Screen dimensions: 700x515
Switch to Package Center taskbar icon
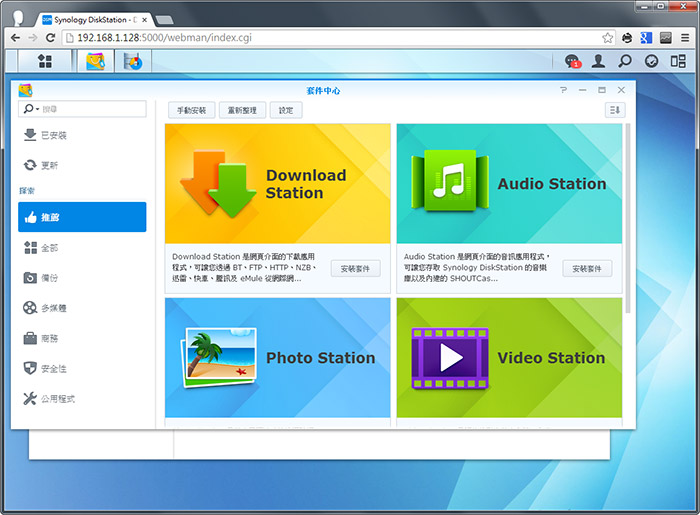[x=95, y=61]
